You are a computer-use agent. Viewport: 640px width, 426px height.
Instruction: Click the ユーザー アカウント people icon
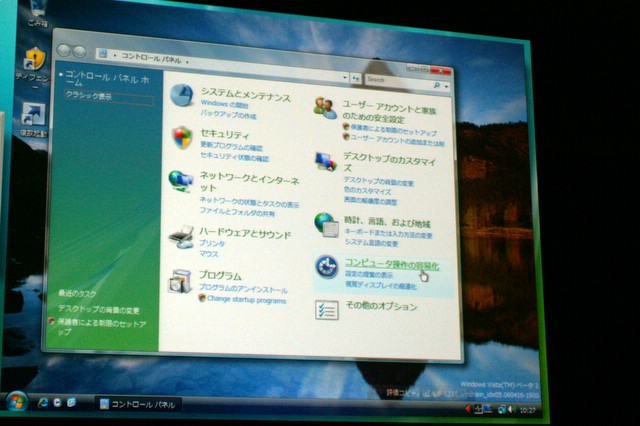tap(325, 108)
